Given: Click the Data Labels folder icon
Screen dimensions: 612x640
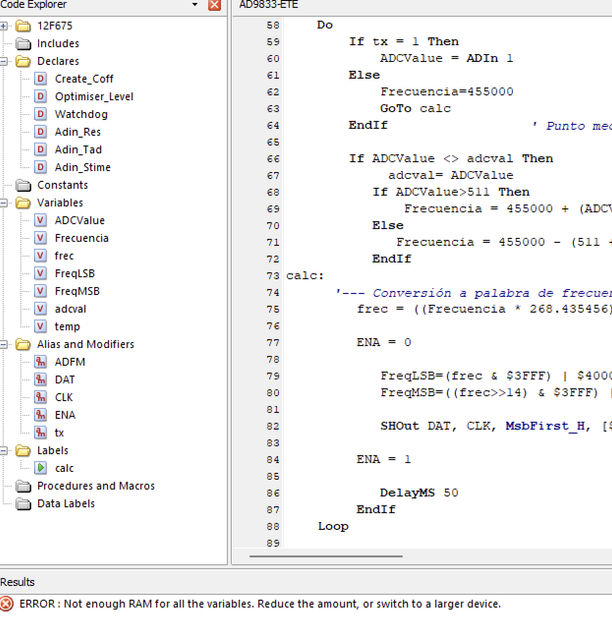Looking at the screenshot, I should click(x=23, y=504).
